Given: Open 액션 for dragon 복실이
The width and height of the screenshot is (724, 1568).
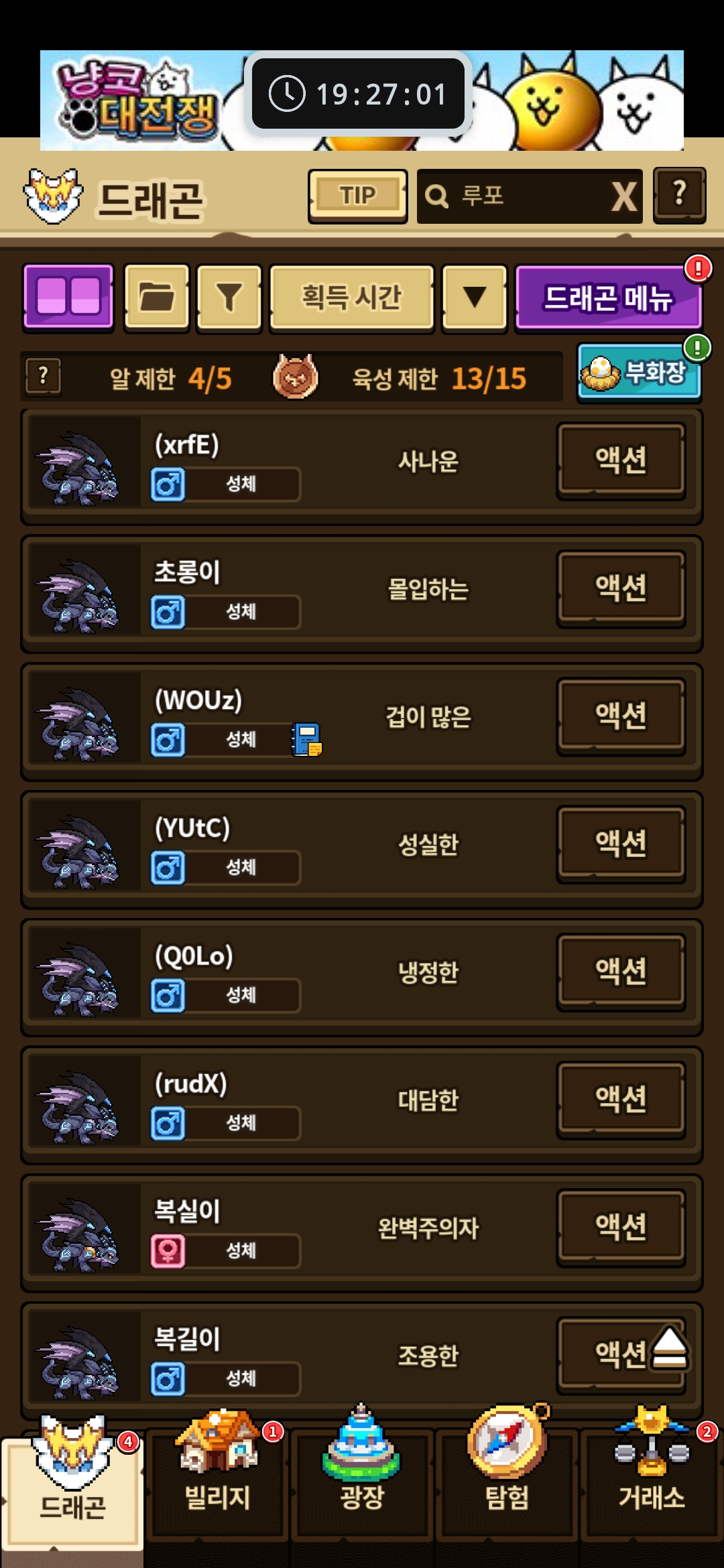Looking at the screenshot, I should 621,1228.
